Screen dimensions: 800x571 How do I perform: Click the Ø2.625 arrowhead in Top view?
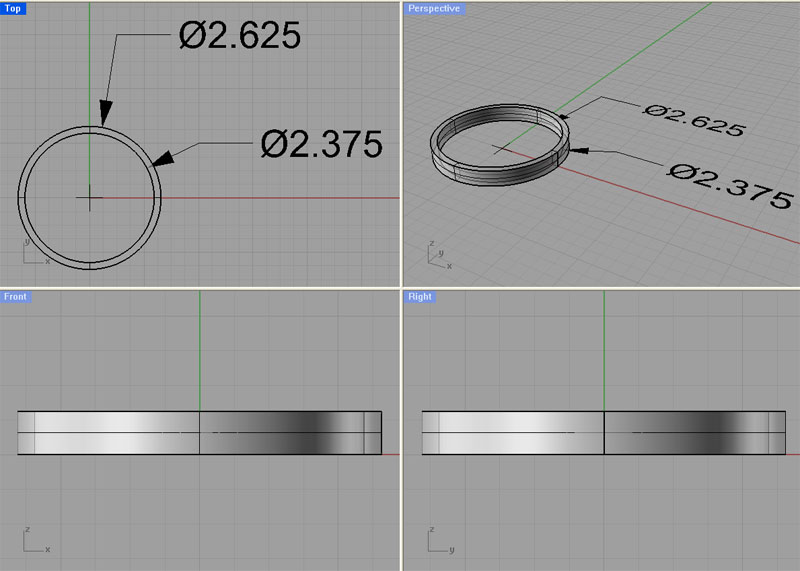(x=105, y=115)
